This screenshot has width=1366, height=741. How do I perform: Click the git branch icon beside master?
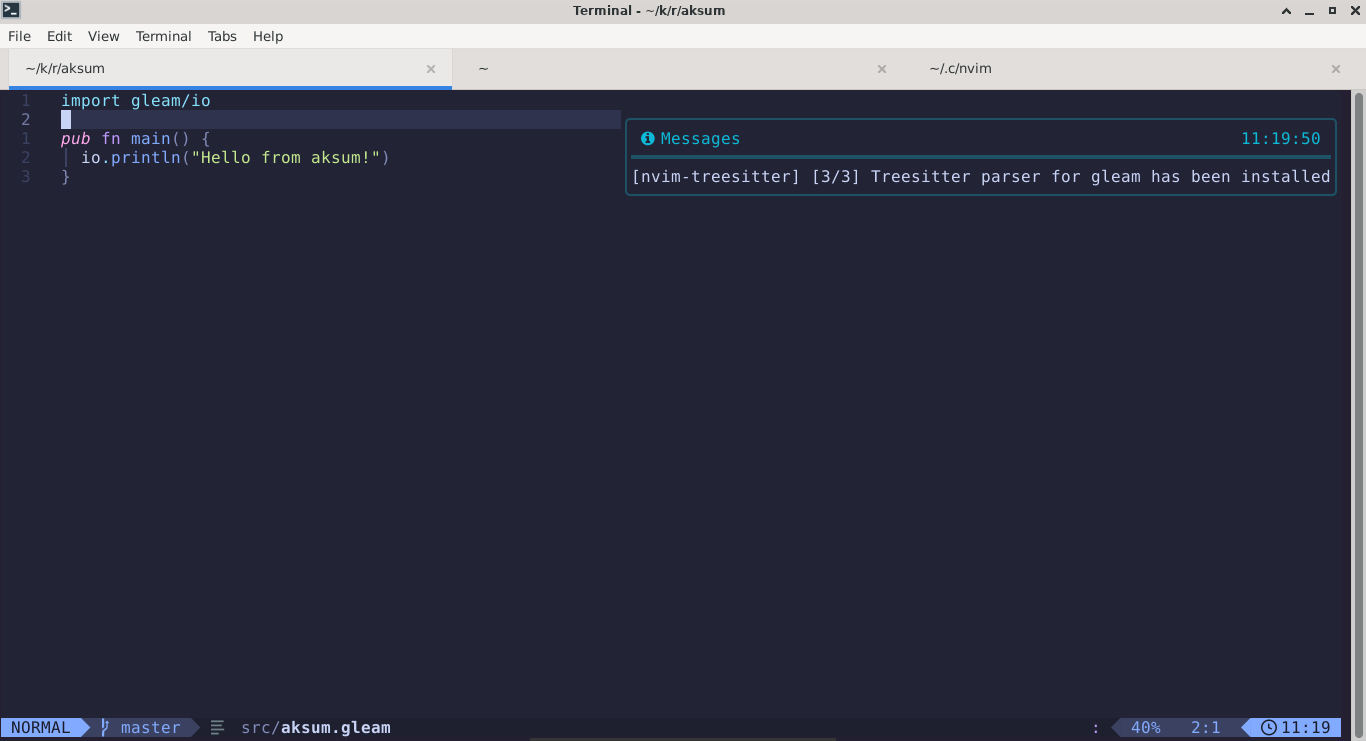click(x=104, y=727)
